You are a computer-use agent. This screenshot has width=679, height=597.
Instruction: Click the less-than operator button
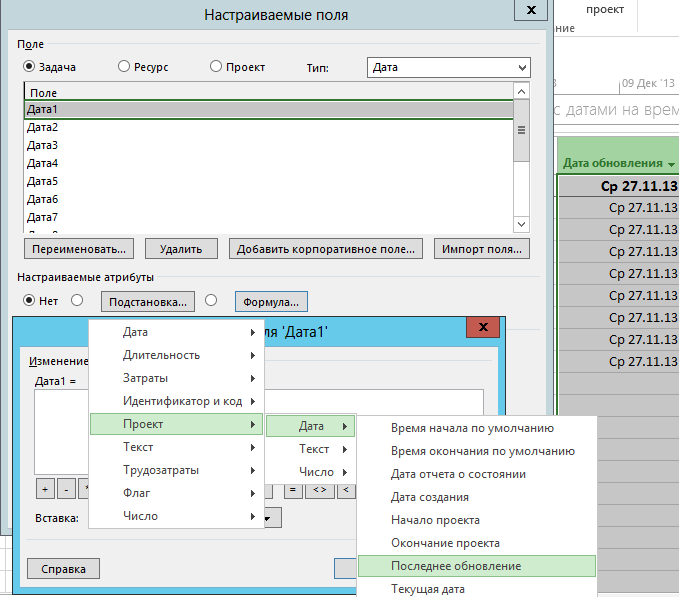coord(346,491)
